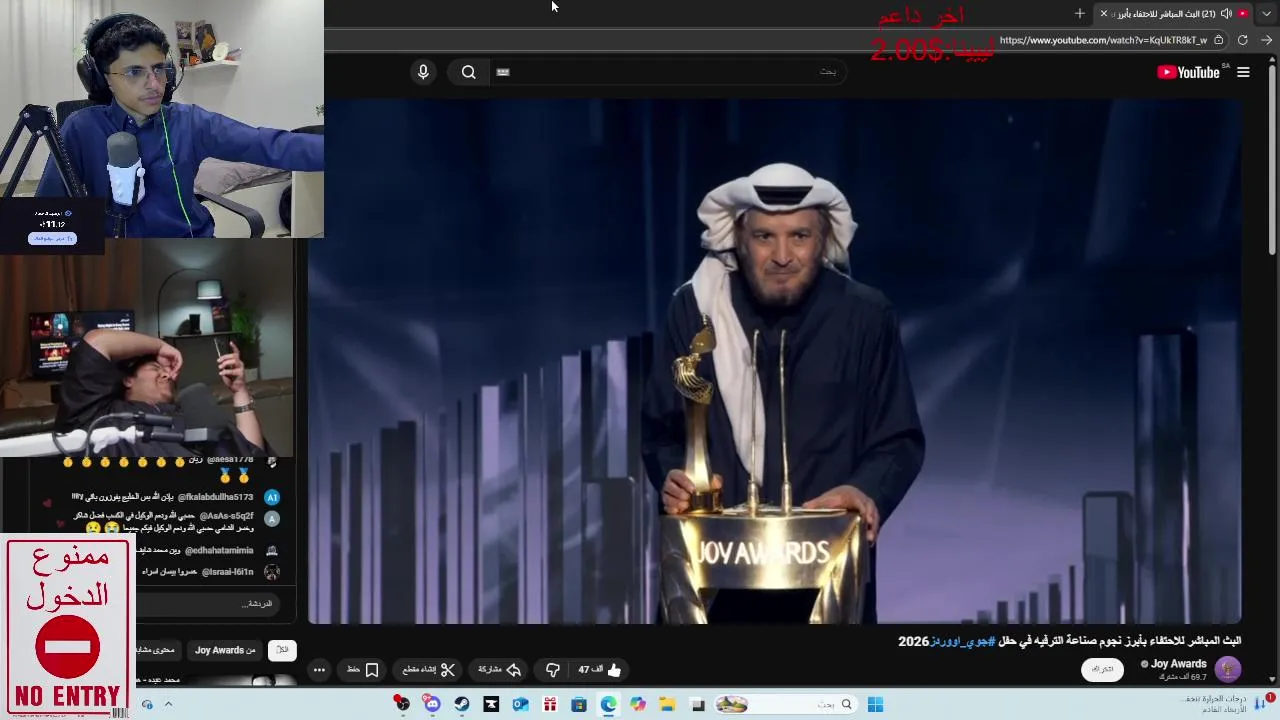
Task: Open a new browser tab
Action: tap(1079, 13)
